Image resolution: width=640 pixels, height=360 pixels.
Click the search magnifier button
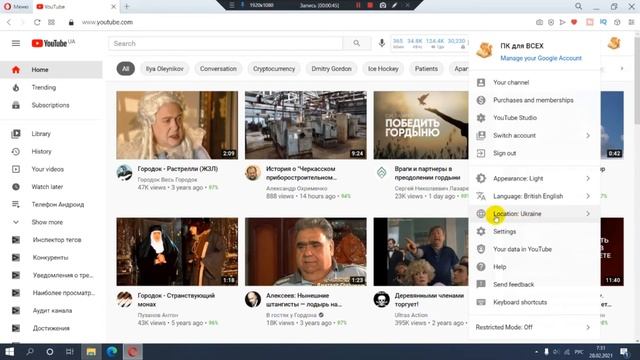357,43
